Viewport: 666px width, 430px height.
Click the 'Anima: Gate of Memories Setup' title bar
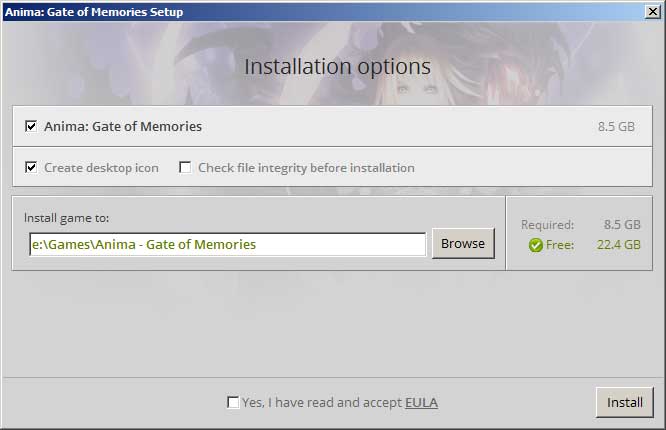coord(325,11)
